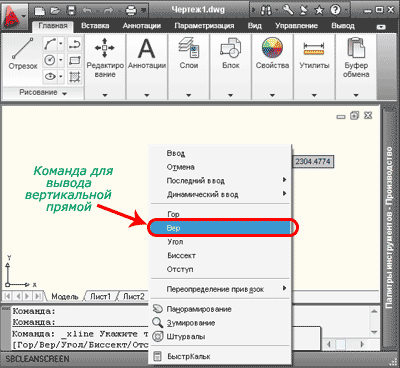Click the Редактирование move icon
This screenshot has height=368, width=400.
(105, 48)
